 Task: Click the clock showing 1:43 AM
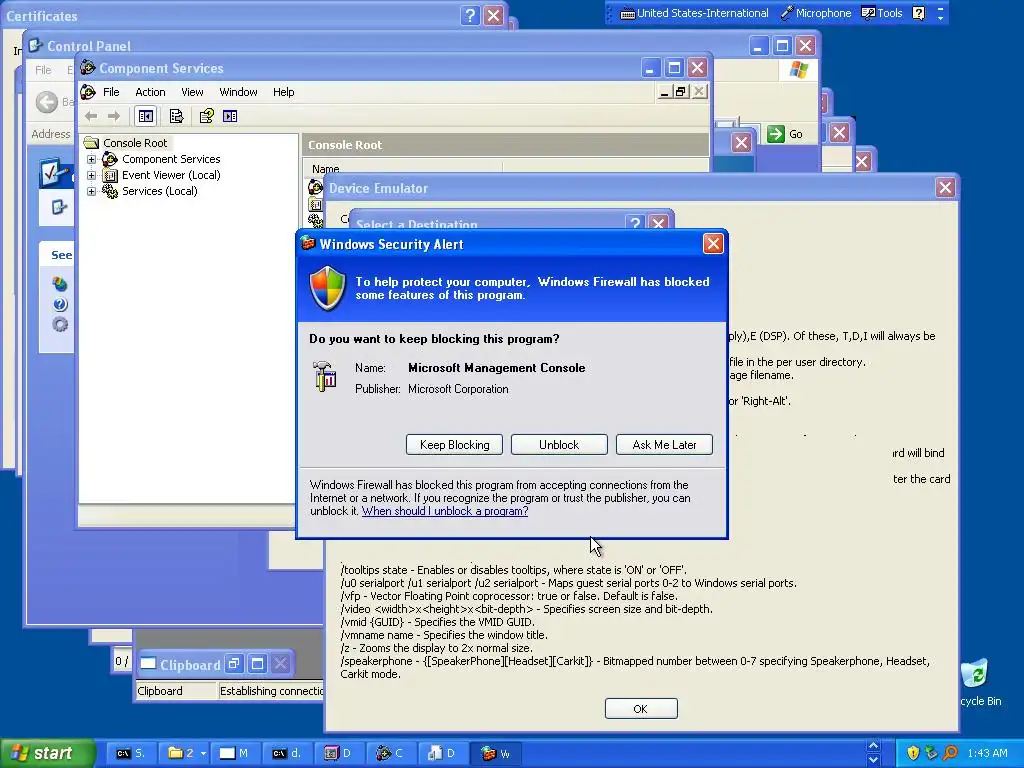pyautogui.click(x=987, y=753)
